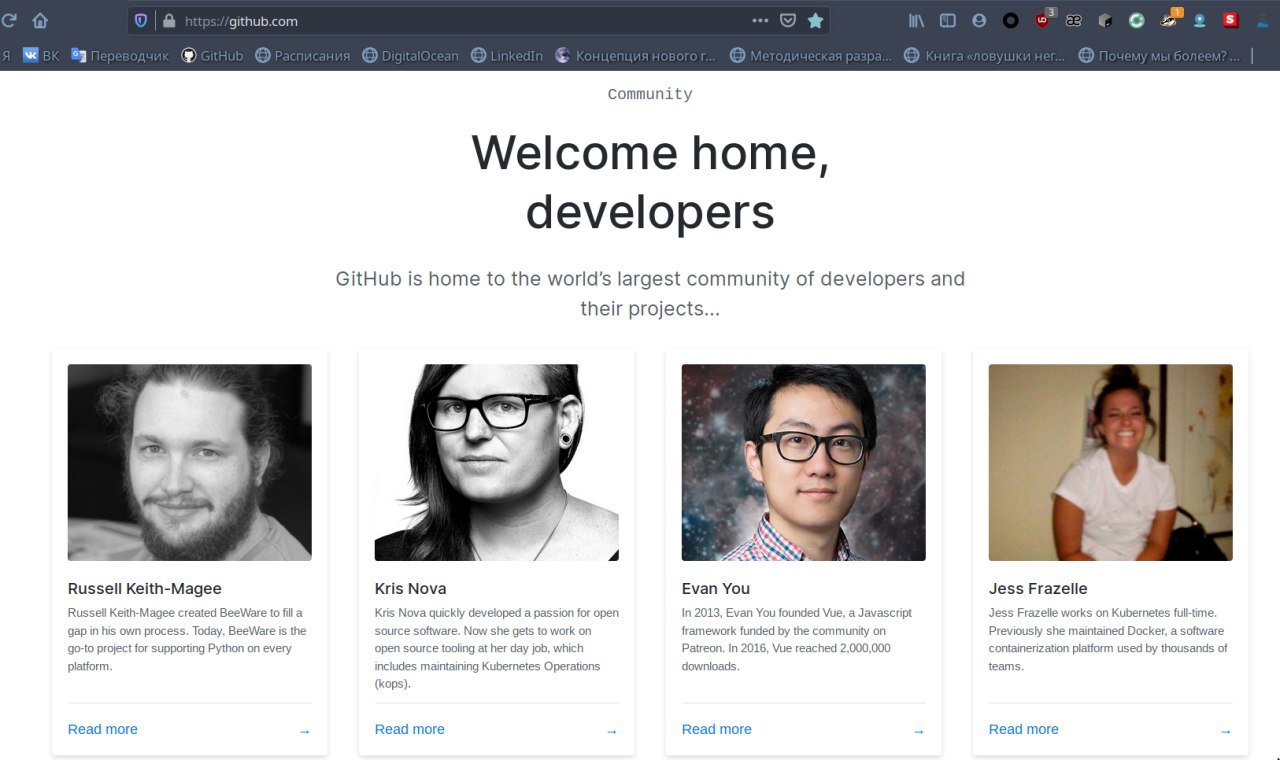
Task: Open the DigitalOcean bookmark
Action: [x=410, y=56]
